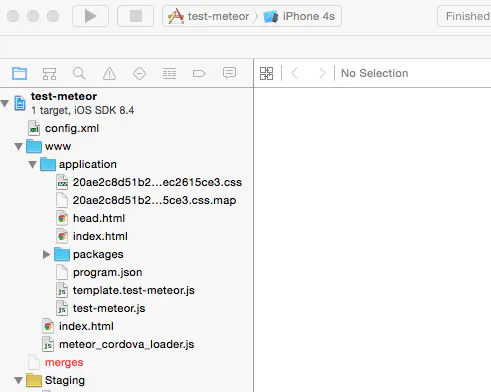
Task: Click the test-meteor.js file icon
Action: tap(62, 308)
